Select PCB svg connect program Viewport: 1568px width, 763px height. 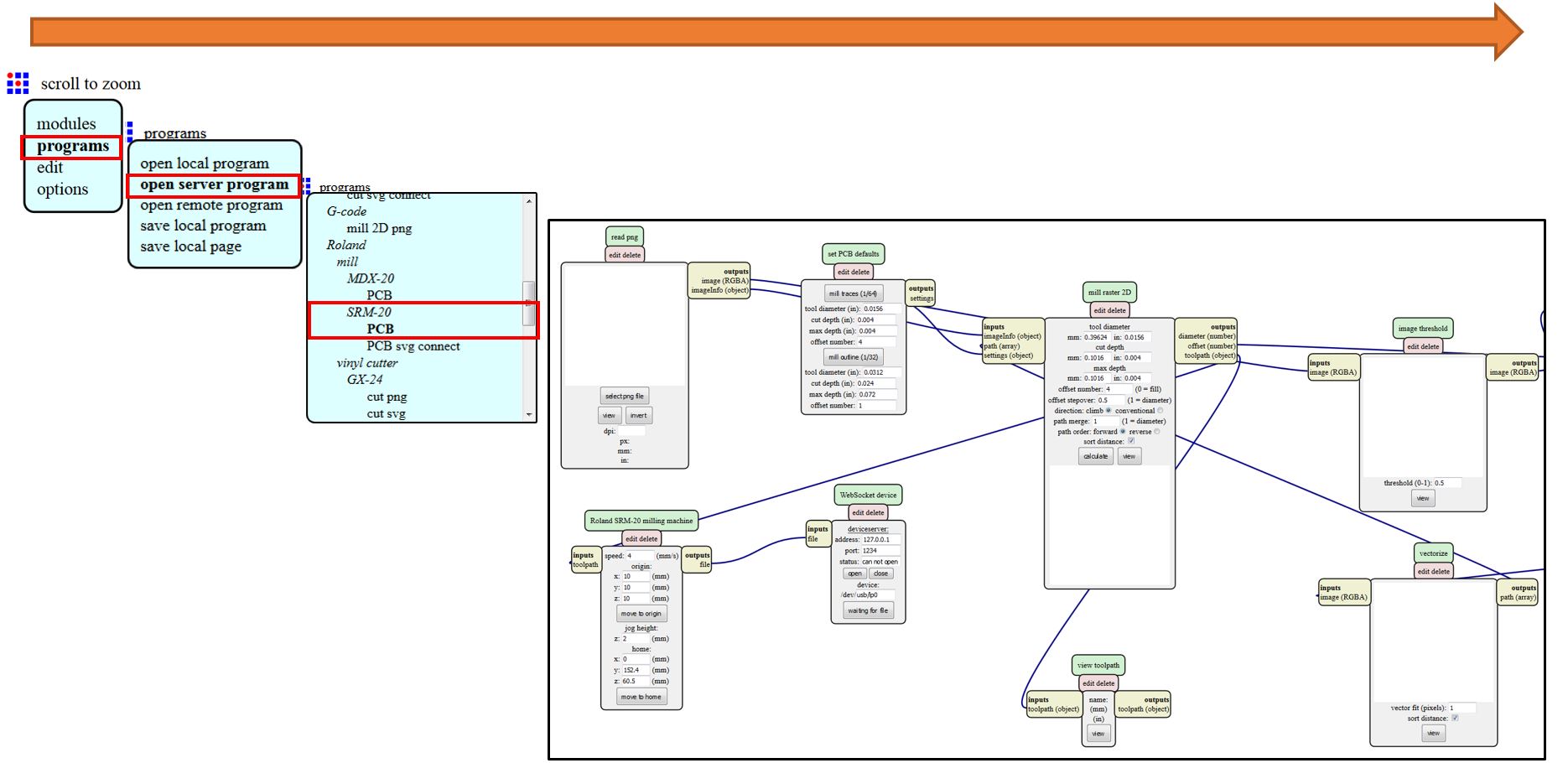click(413, 346)
